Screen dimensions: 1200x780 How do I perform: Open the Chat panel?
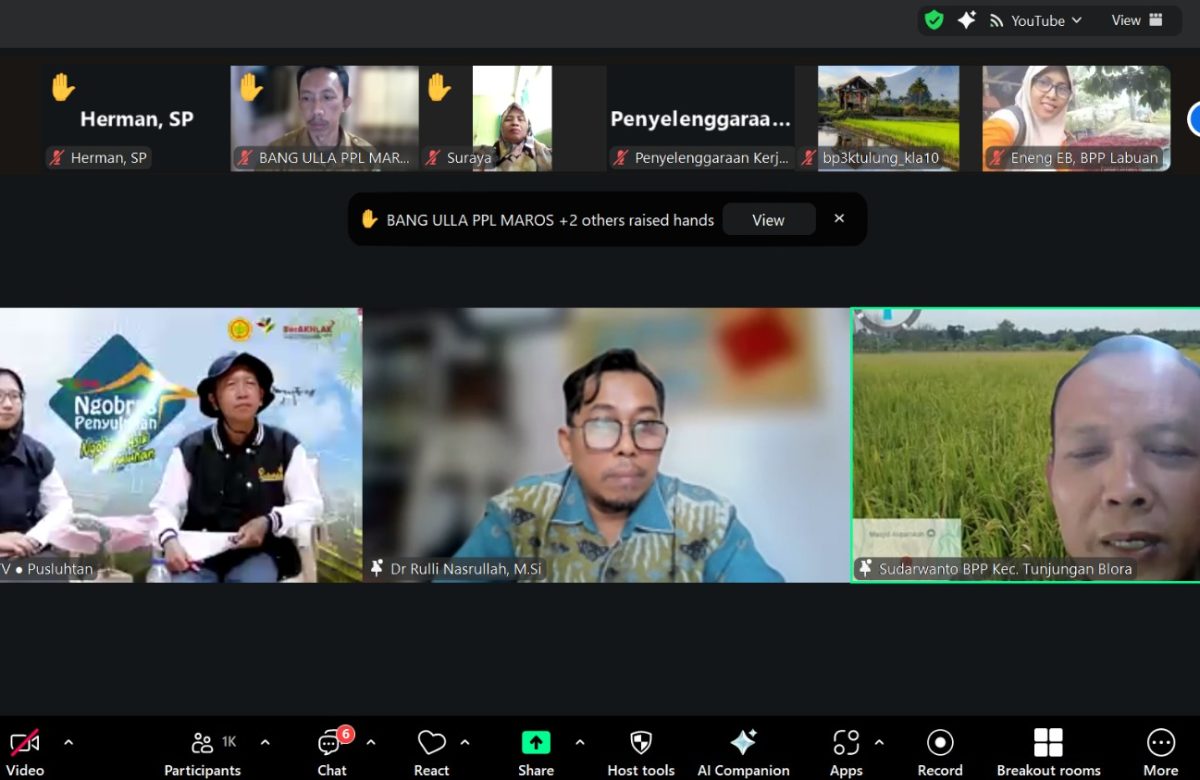(332, 752)
